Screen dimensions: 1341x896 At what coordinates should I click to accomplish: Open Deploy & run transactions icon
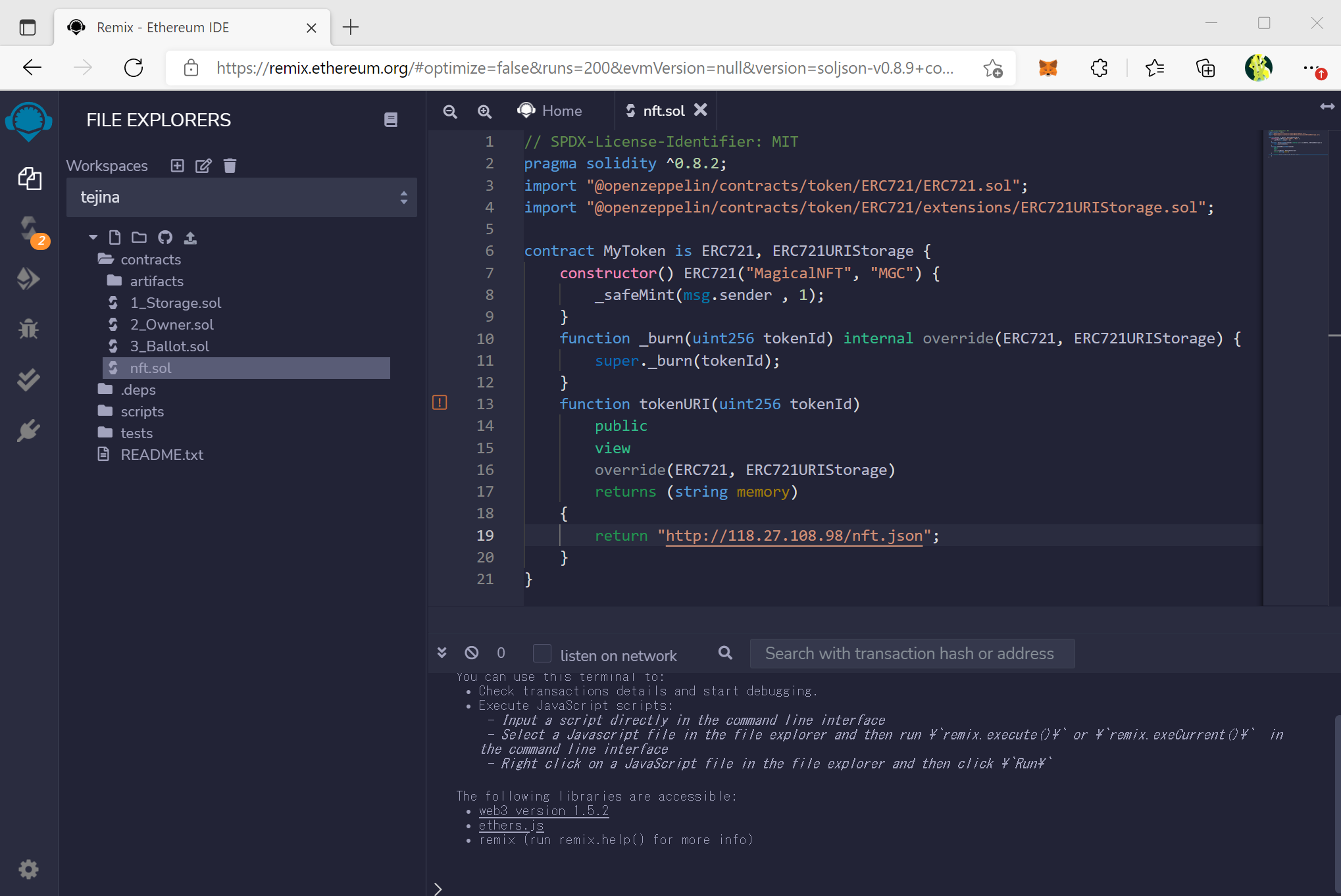(x=28, y=279)
